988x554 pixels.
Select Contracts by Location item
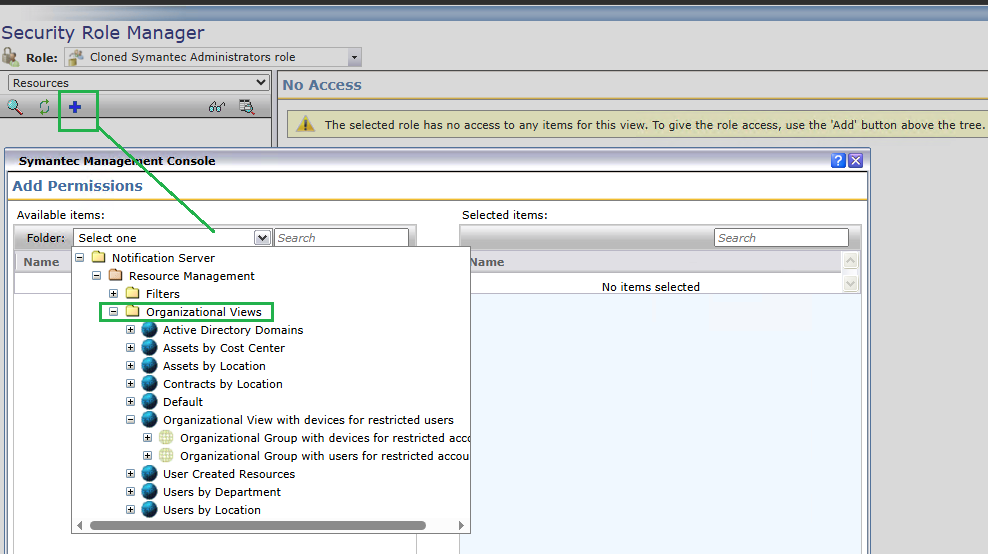[x=222, y=384]
